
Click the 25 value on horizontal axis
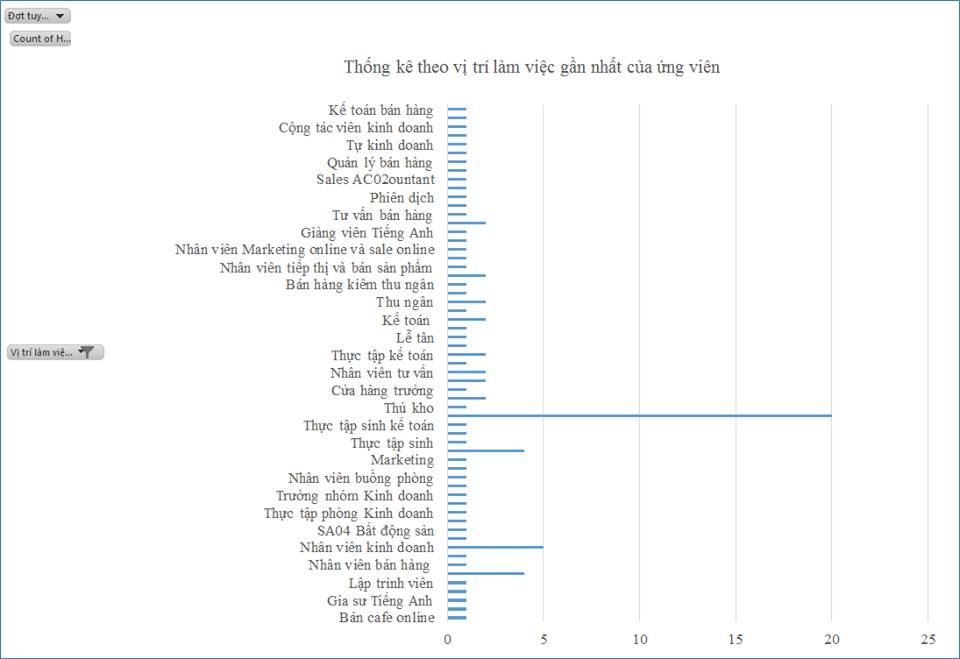pyautogui.click(x=927, y=640)
